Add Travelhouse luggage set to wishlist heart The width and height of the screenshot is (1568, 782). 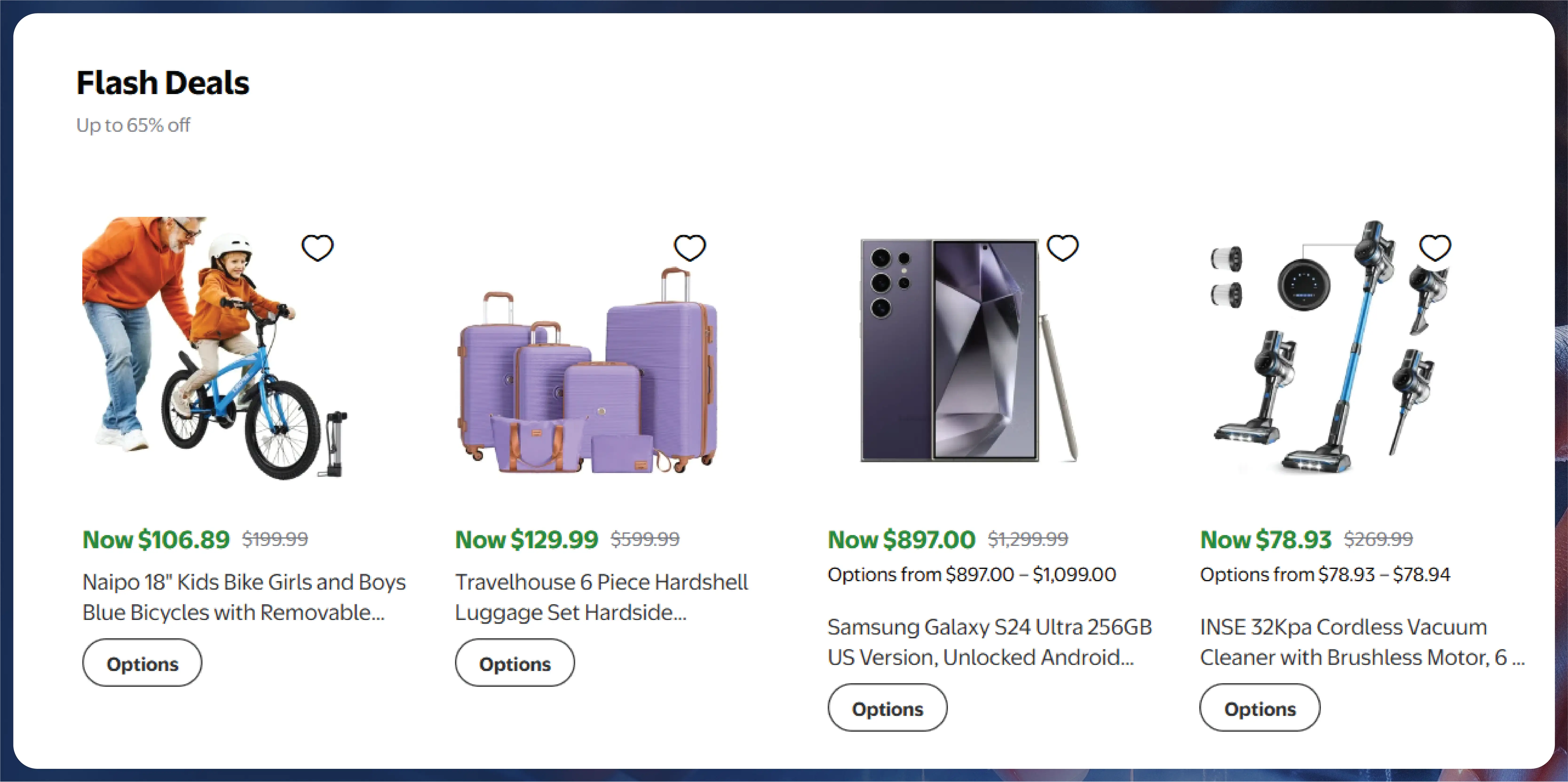click(690, 248)
